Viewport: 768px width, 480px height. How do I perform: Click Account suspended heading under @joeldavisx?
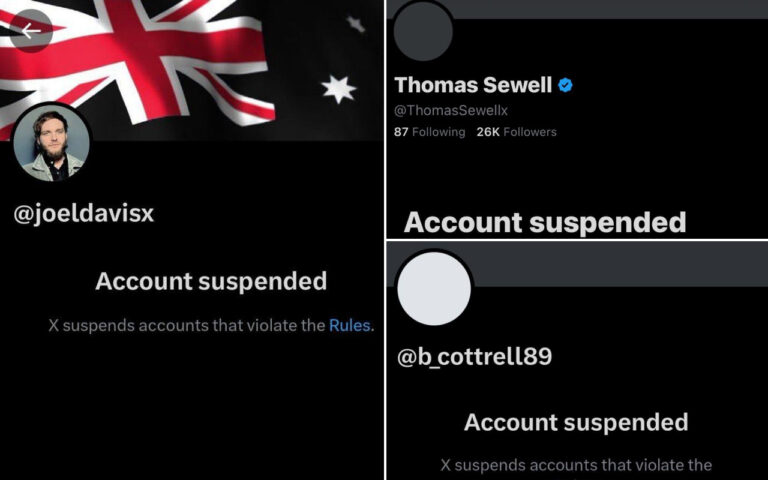point(211,281)
